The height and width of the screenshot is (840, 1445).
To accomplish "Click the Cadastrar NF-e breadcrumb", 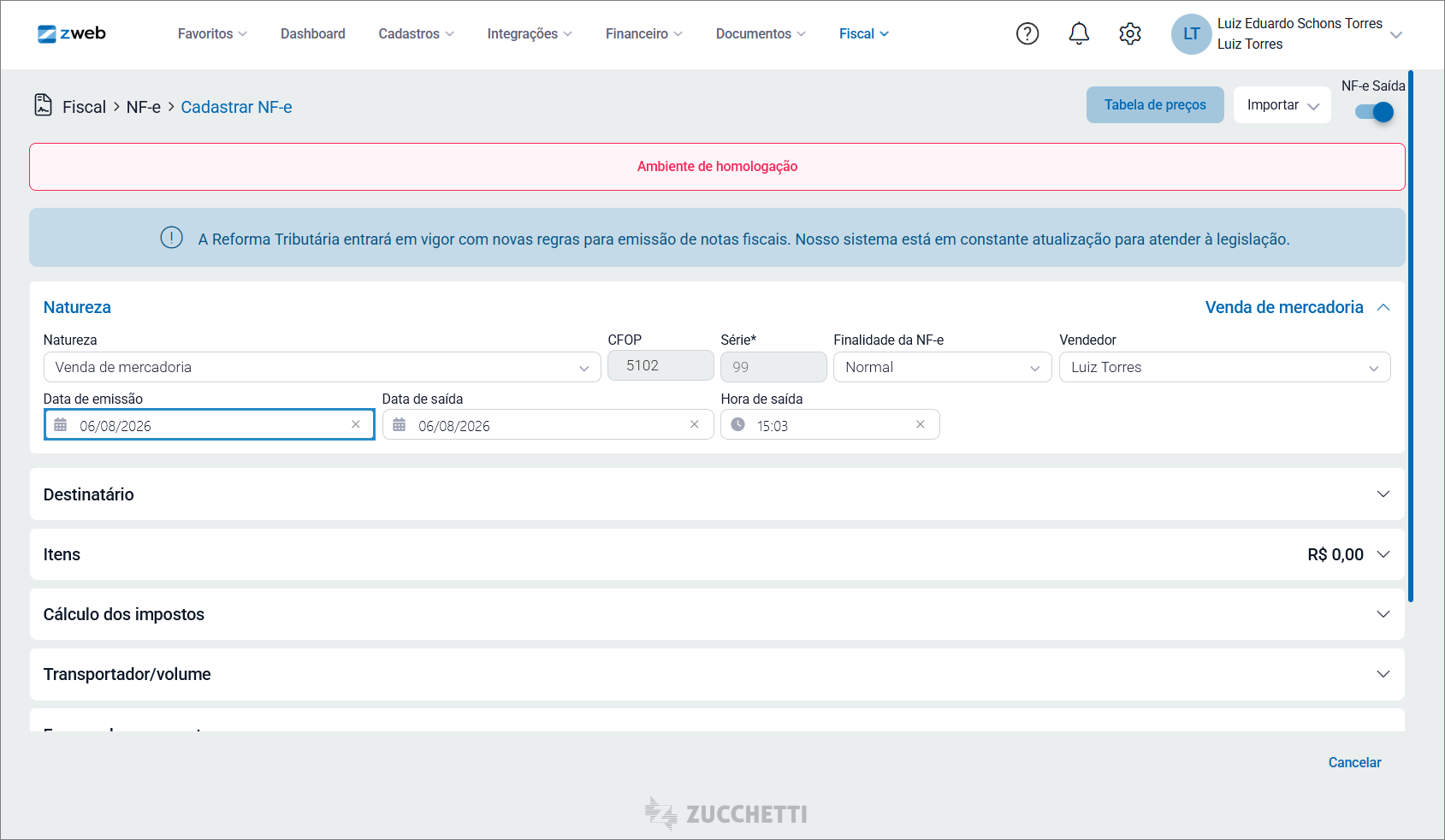I will tap(236, 107).
